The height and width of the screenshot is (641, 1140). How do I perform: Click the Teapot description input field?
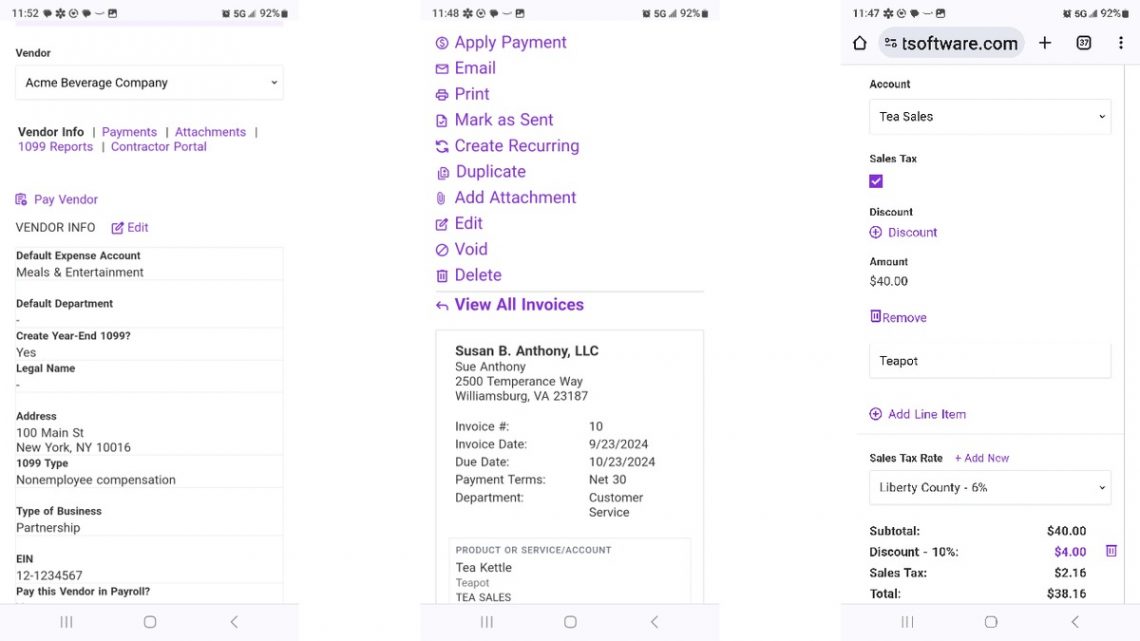[990, 361]
